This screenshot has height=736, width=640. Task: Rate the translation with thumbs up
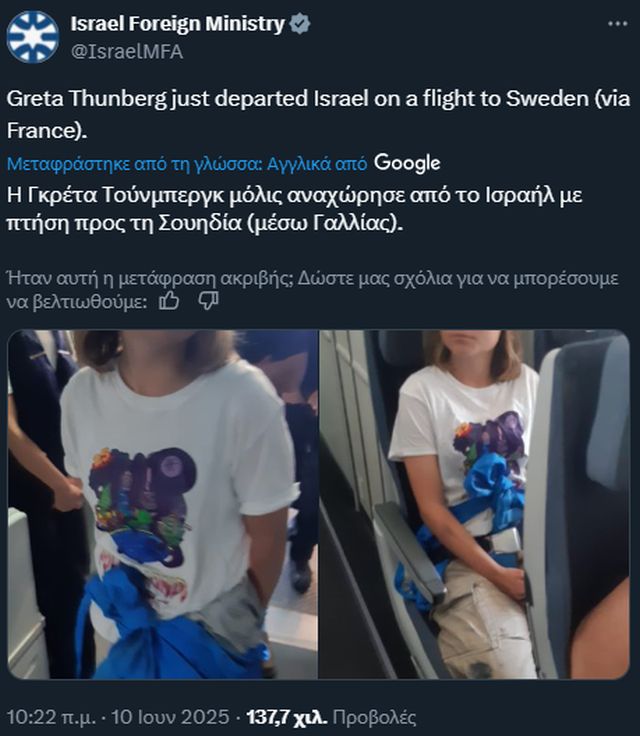coord(169,301)
